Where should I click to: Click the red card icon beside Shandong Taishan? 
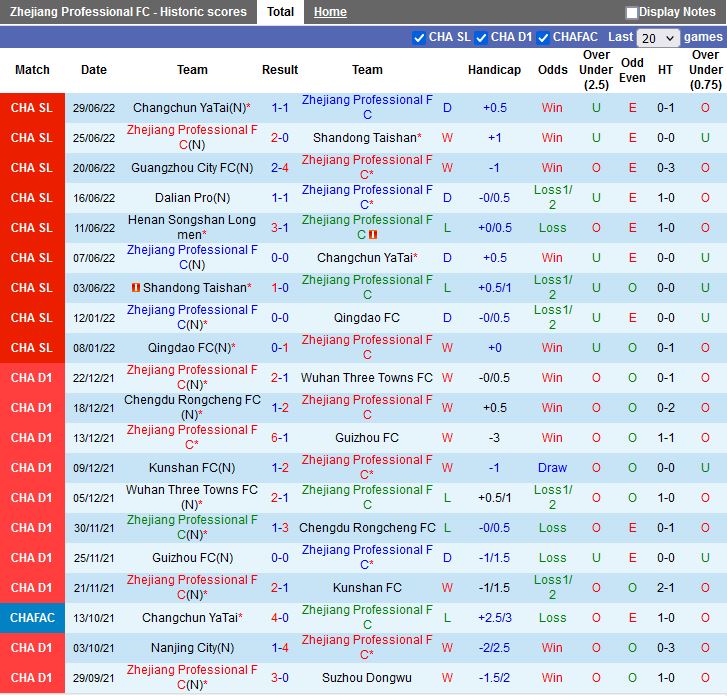tap(136, 288)
